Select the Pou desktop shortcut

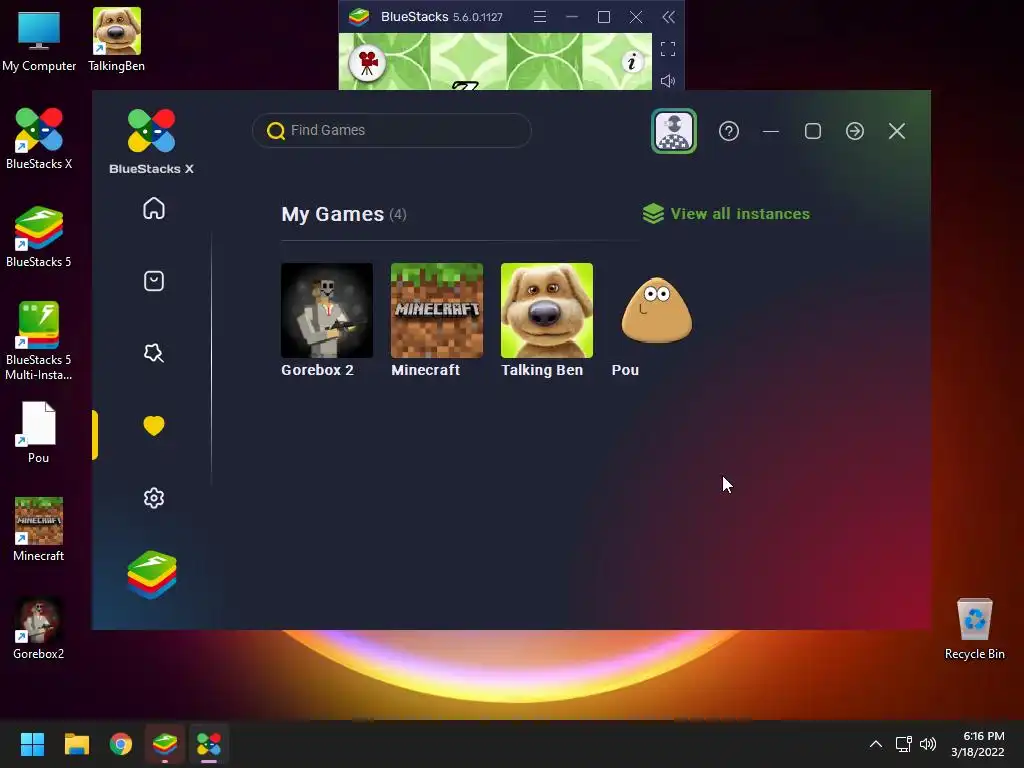point(39,432)
